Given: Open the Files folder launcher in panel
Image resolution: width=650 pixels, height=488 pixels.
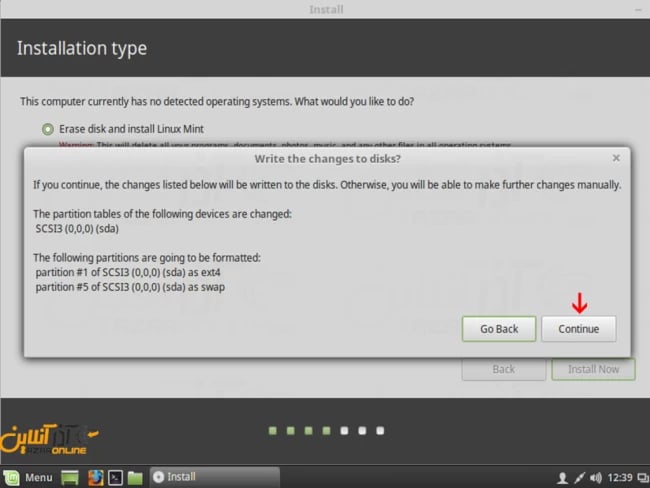Looking at the screenshot, I should click(x=135, y=478).
